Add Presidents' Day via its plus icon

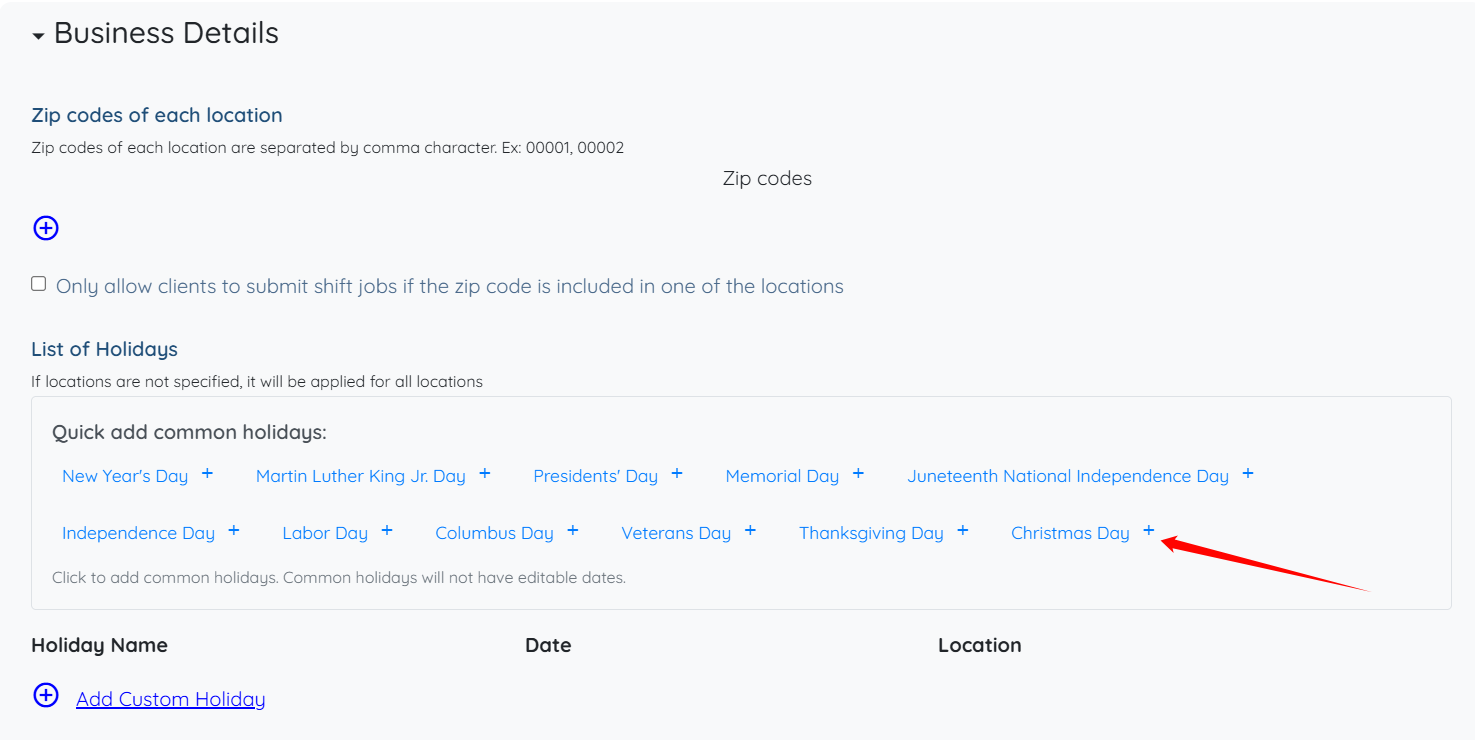677,474
